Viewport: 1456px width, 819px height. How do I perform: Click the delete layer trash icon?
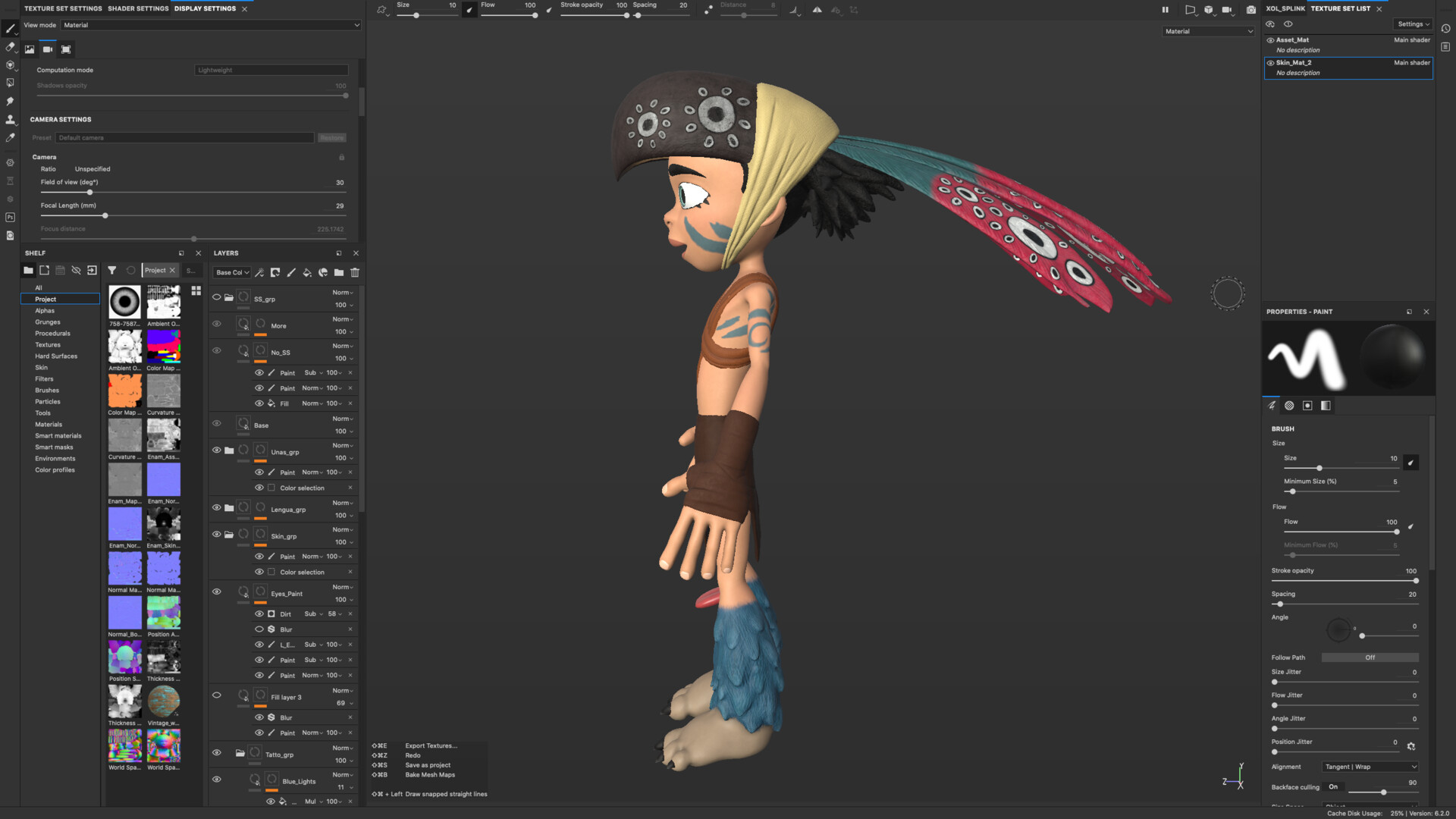[355, 272]
